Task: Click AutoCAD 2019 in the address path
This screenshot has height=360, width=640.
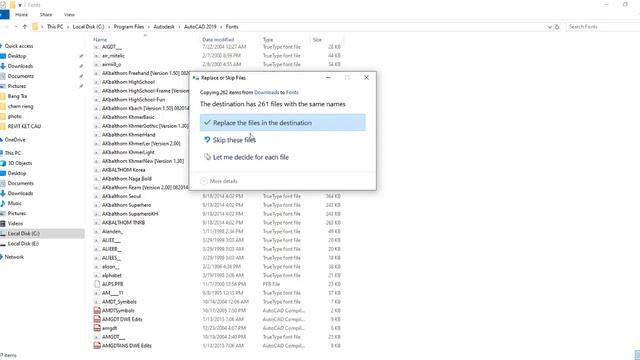Action: (x=200, y=27)
